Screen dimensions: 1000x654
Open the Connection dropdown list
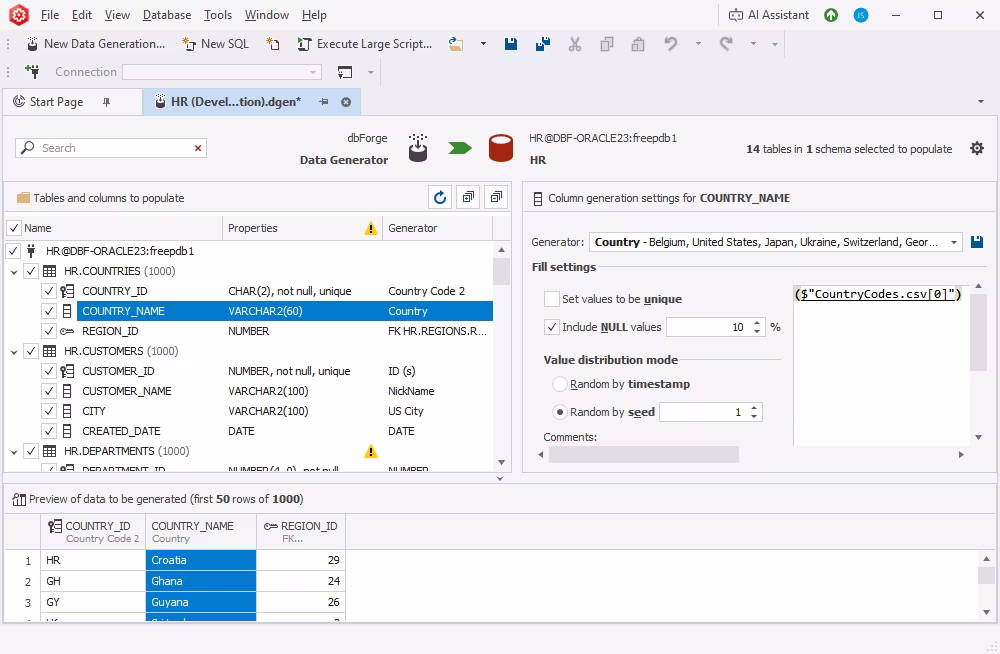(x=312, y=72)
